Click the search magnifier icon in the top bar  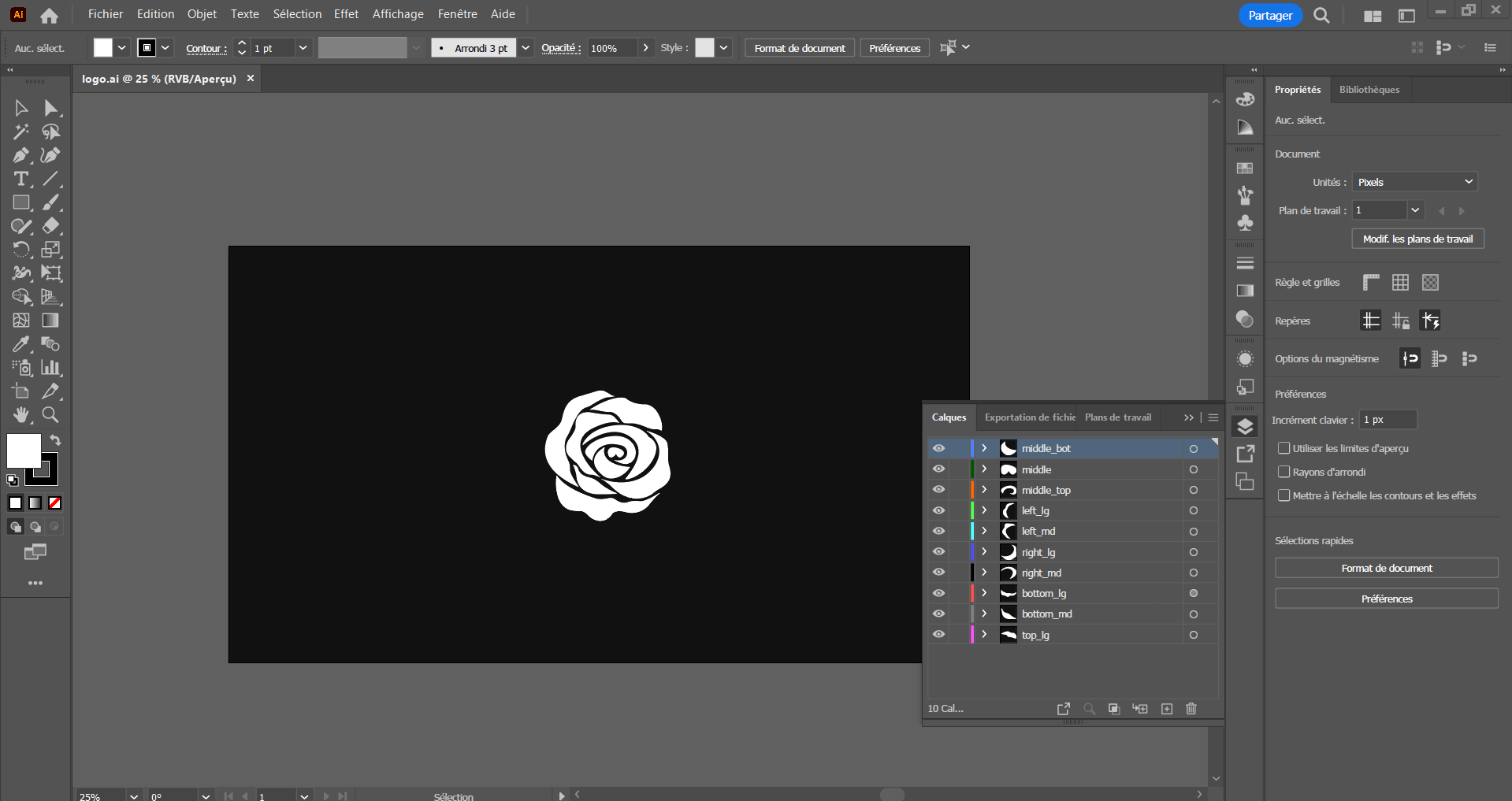[1321, 16]
